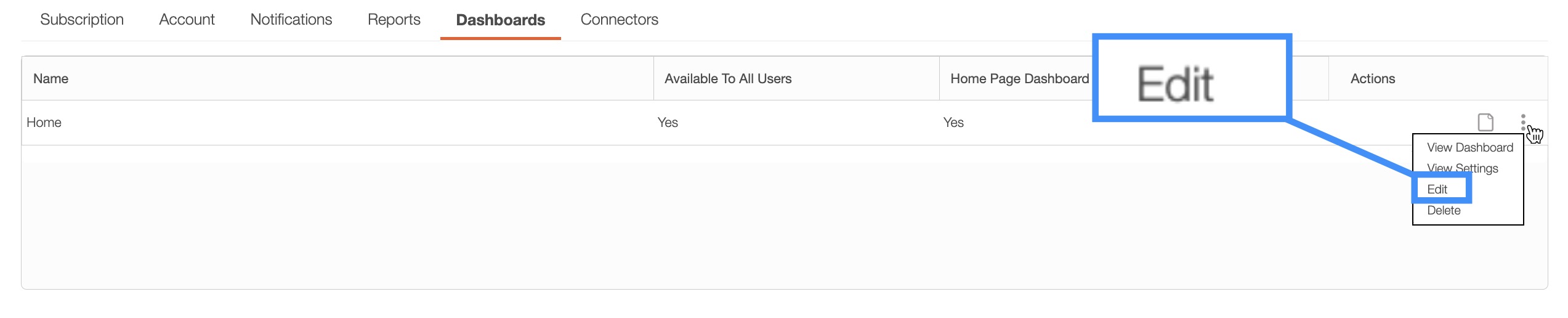The height and width of the screenshot is (318, 1568).
Task: Click the Name column header
Action: [51, 79]
